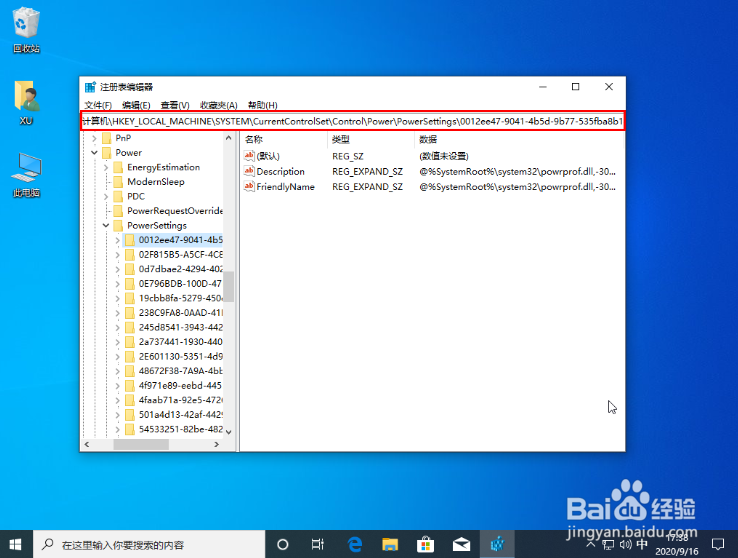
Task: Open Microsoft Store from taskbar
Action: coord(425,544)
